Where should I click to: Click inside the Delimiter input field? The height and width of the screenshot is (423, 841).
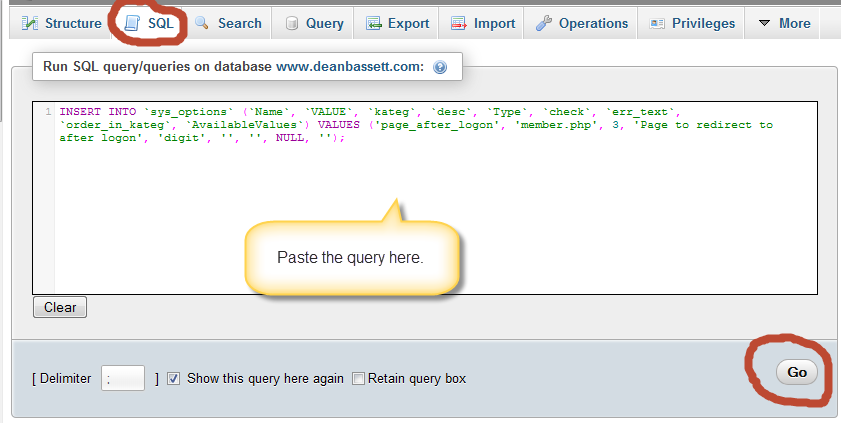point(123,378)
